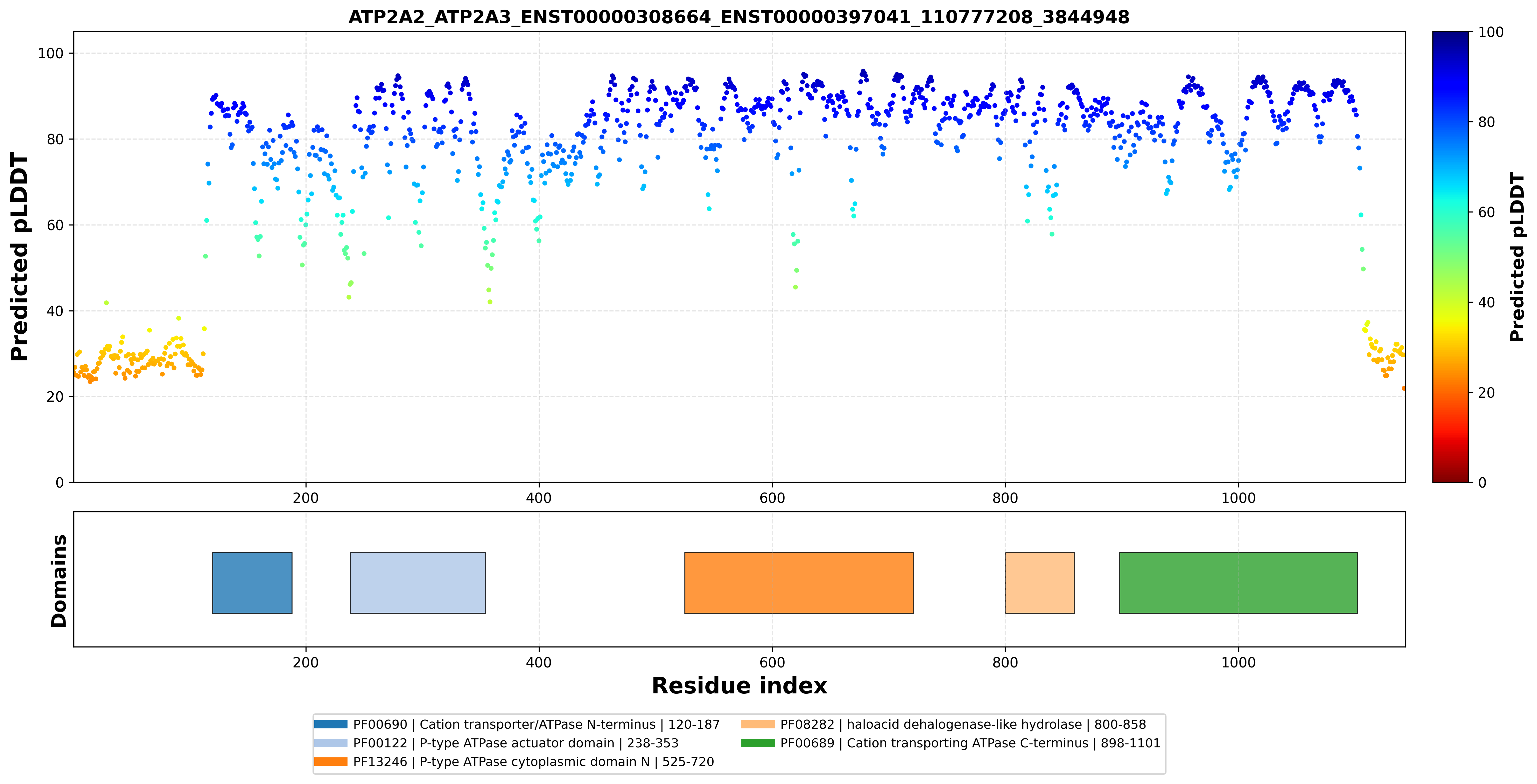Click the PF00122 legend color swatch
The image size is (1537, 784).
[x=331, y=743]
